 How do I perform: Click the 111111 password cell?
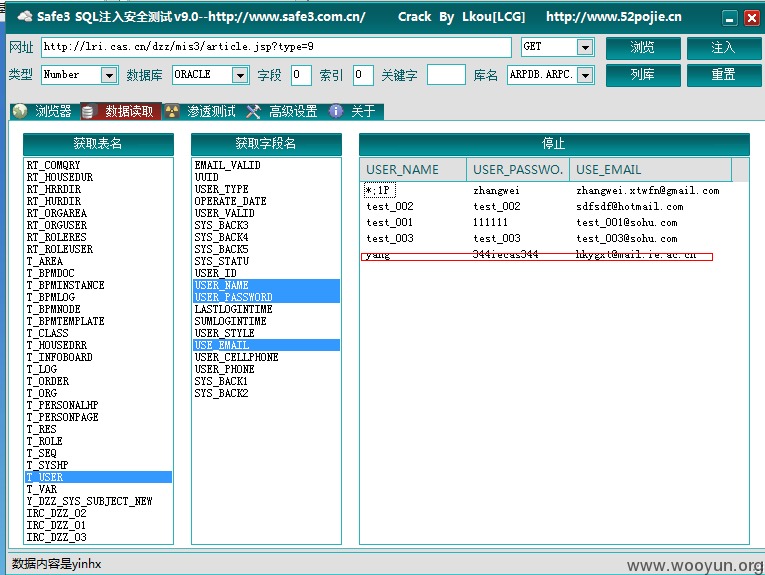490,223
